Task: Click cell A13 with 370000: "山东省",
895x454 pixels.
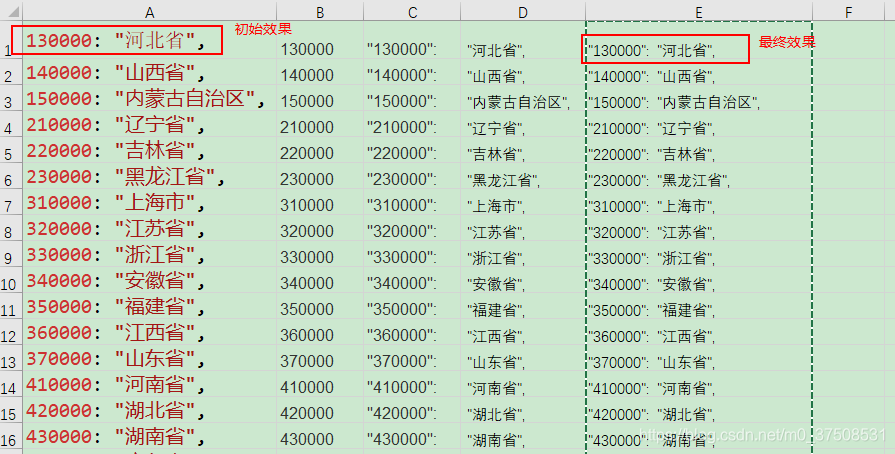Action: pos(150,358)
